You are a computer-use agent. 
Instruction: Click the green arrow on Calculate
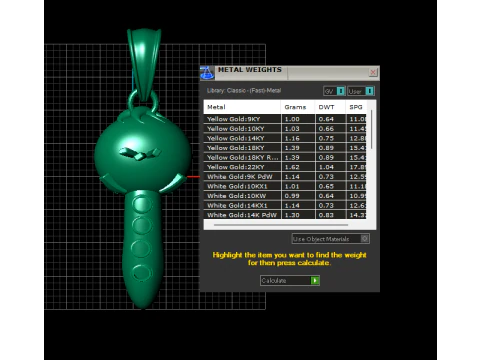[x=315, y=281]
